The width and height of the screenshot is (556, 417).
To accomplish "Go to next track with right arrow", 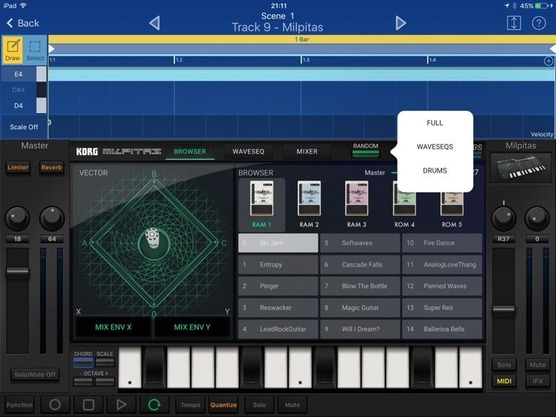I will (400, 23).
